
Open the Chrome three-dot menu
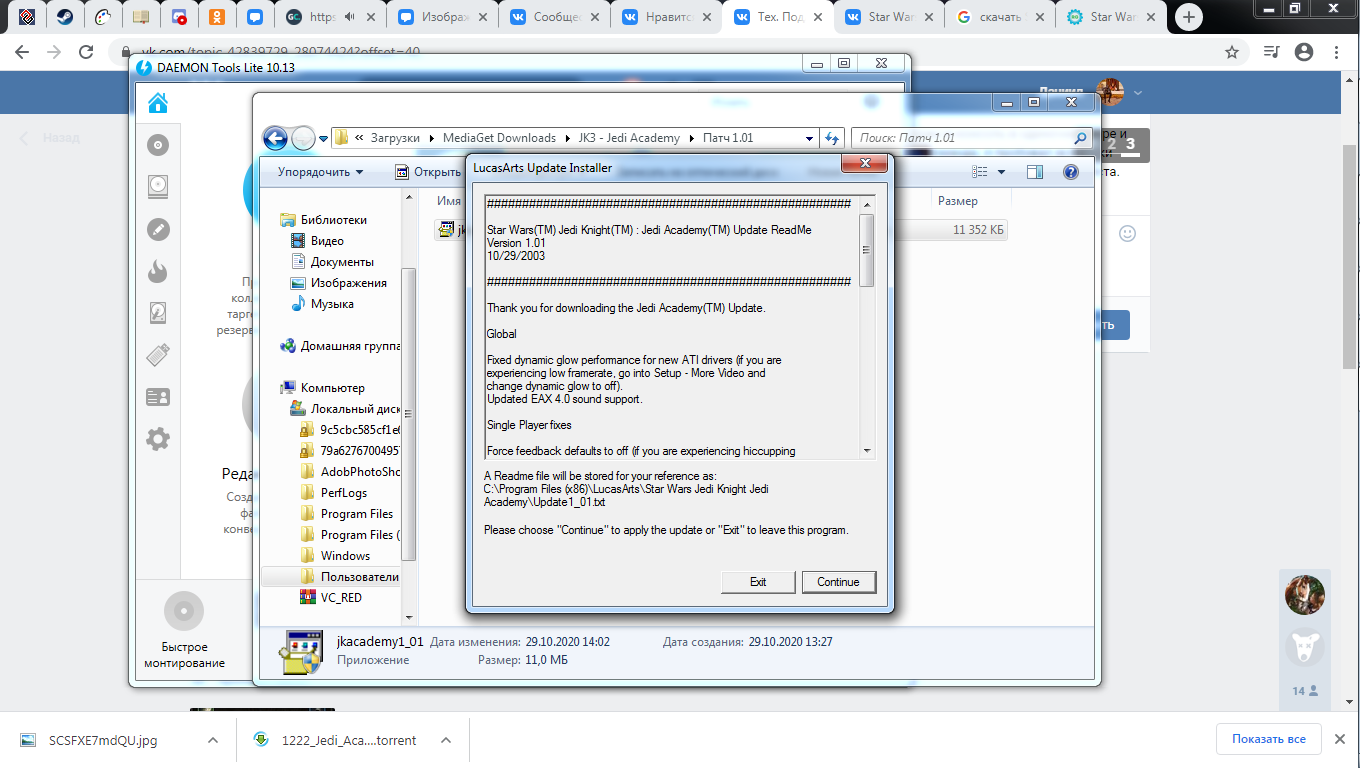pos(1338,52)
